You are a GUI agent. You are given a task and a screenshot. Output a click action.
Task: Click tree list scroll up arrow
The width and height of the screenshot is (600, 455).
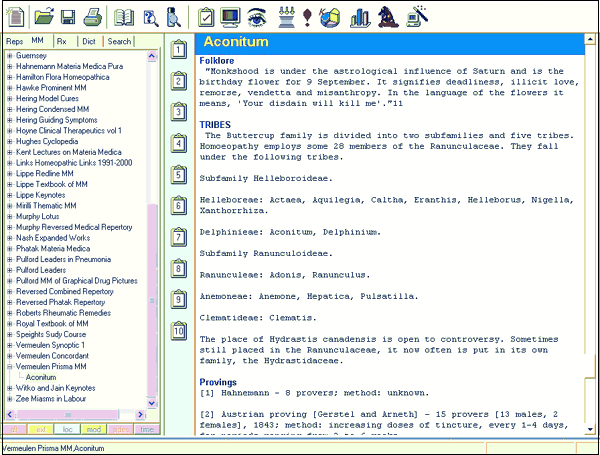[152, 56]
